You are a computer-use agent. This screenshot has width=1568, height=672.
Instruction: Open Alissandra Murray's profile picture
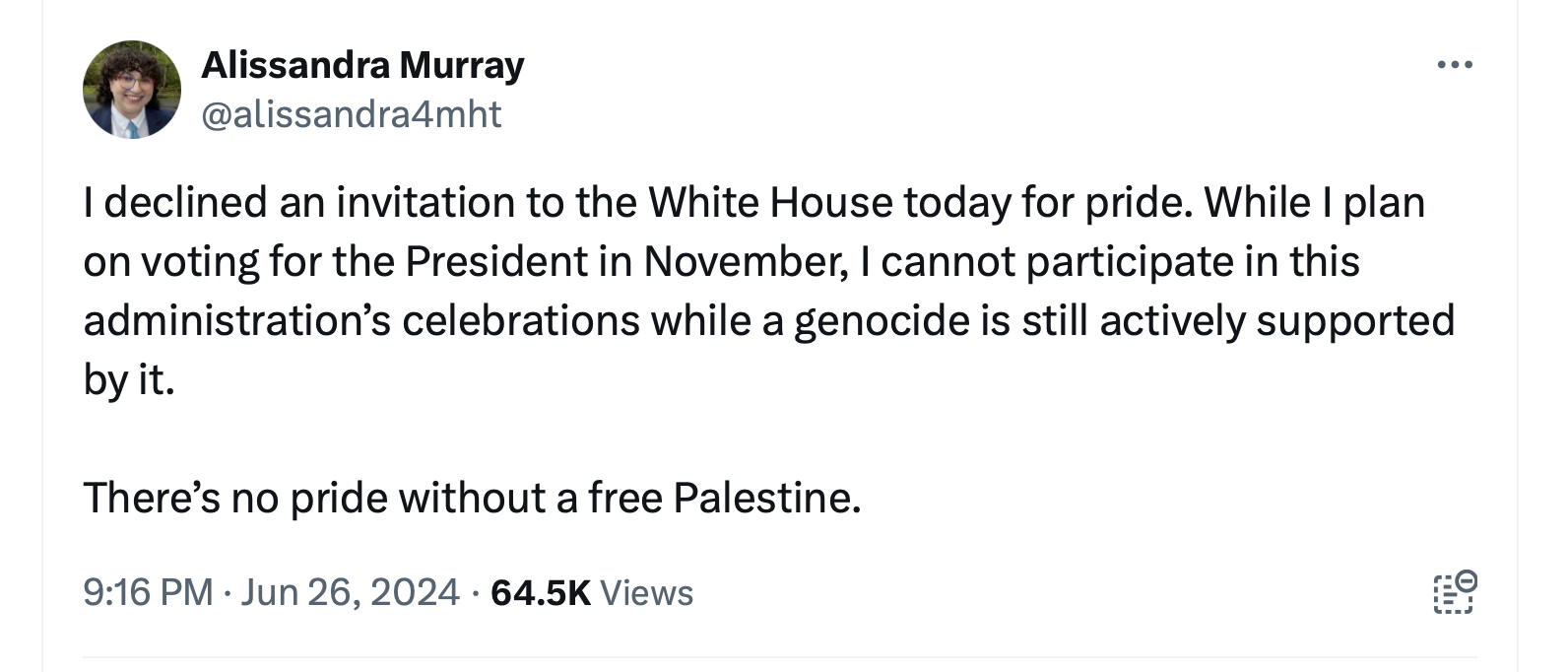132,90
